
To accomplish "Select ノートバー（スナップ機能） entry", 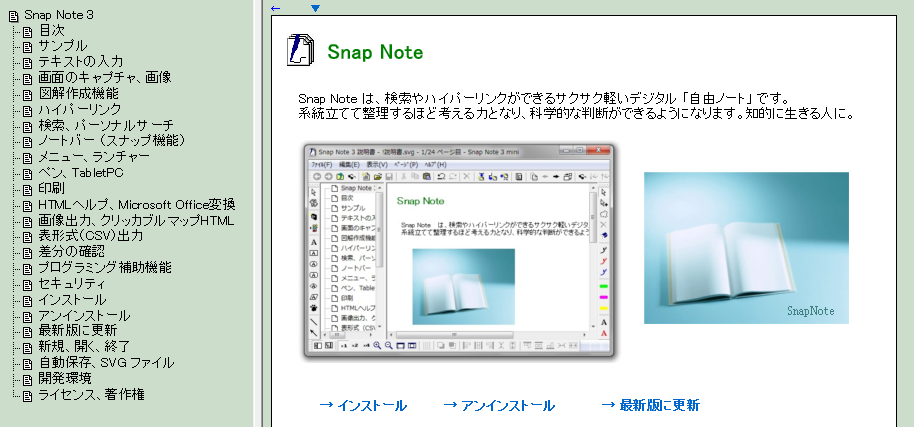I will (x=112, y=141).
